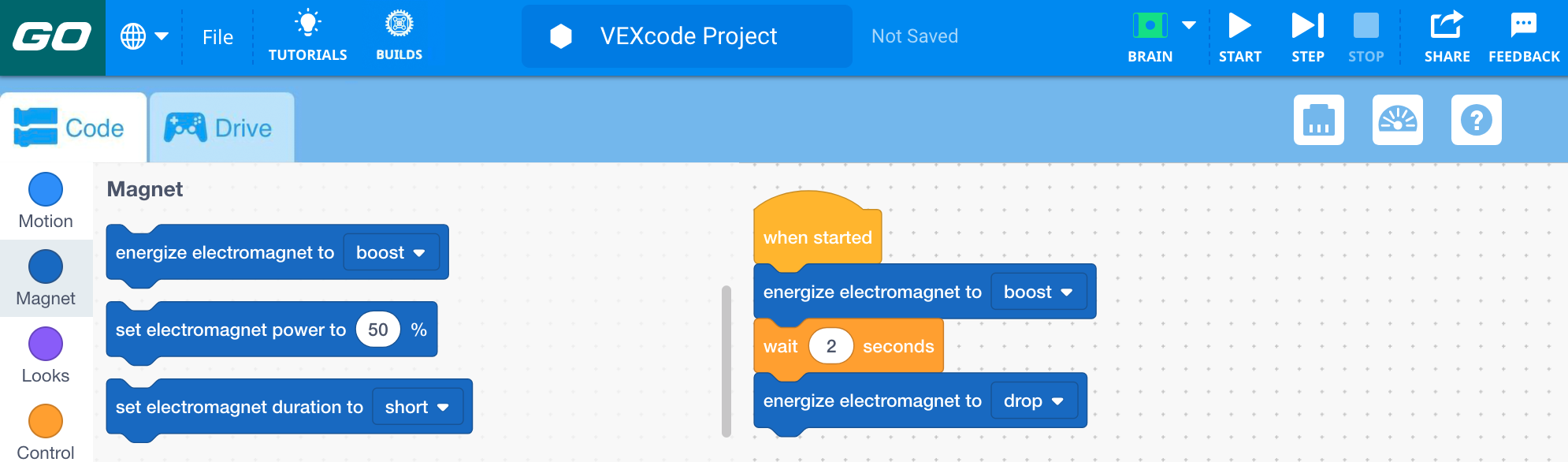Edit the wait seconds value
This screenshot has width=1568, height=462.
[x=830, y=345]
